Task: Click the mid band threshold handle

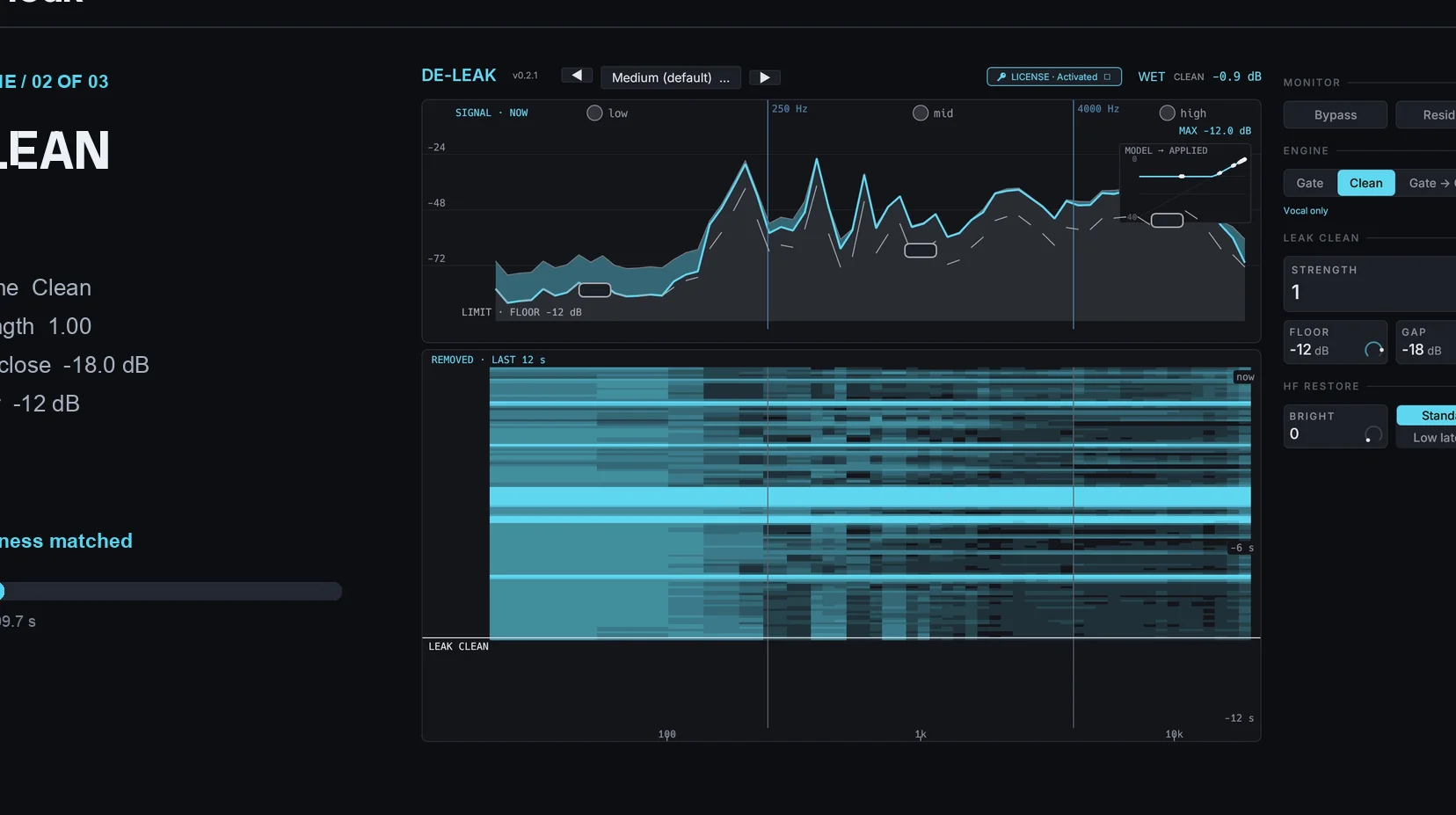Action: coord(921,251)
